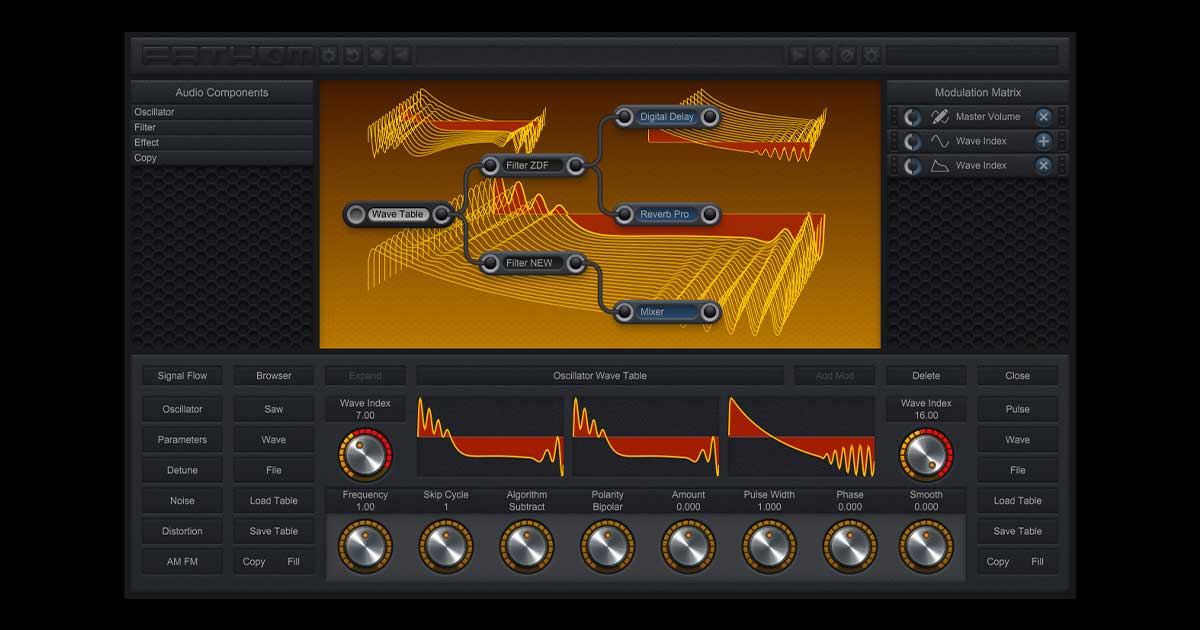Screen dimensions: 1200x630
Task: Click the output port of the Digital Delay node
Action: coord(710,117)
